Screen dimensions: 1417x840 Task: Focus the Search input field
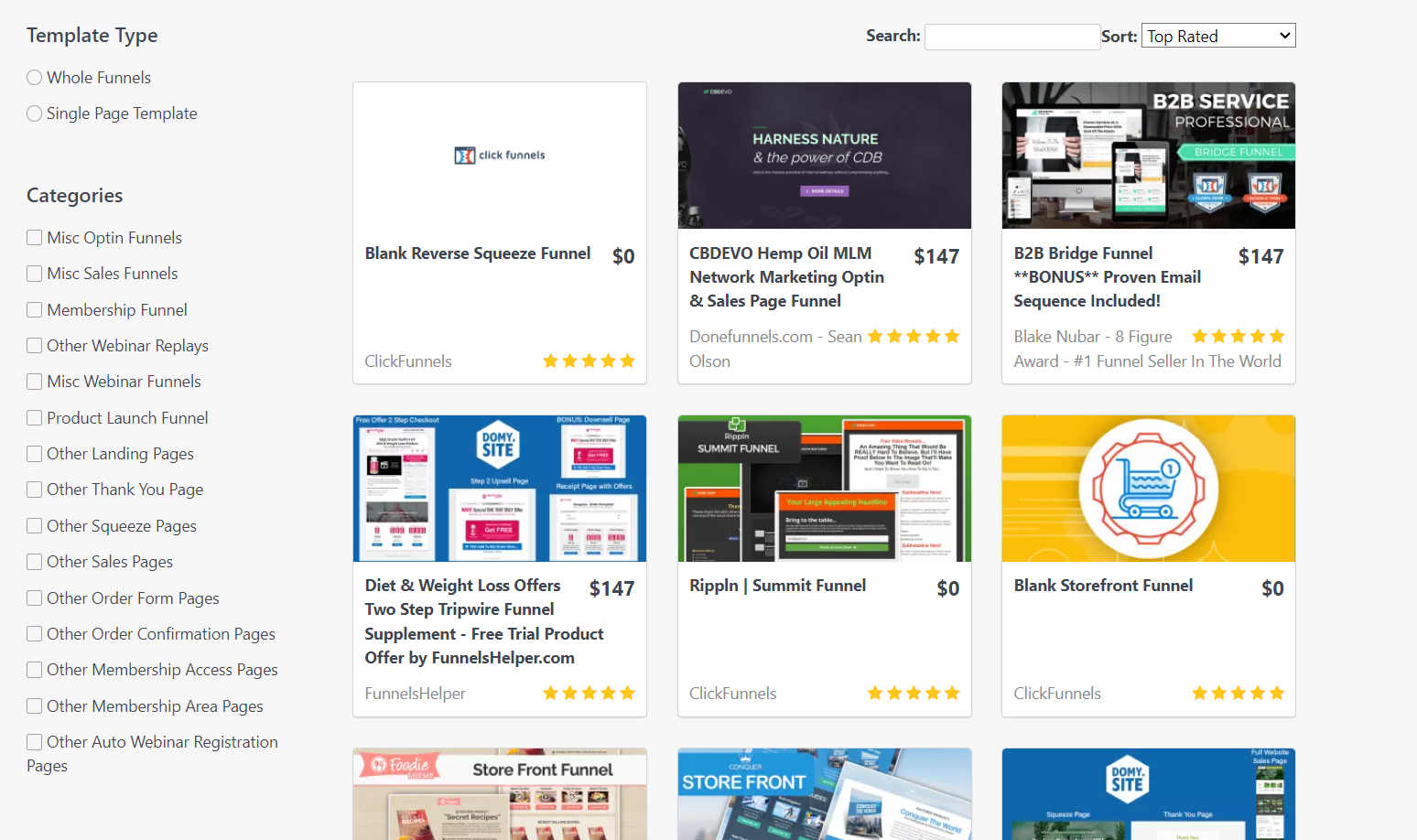tap(1012, 37)
